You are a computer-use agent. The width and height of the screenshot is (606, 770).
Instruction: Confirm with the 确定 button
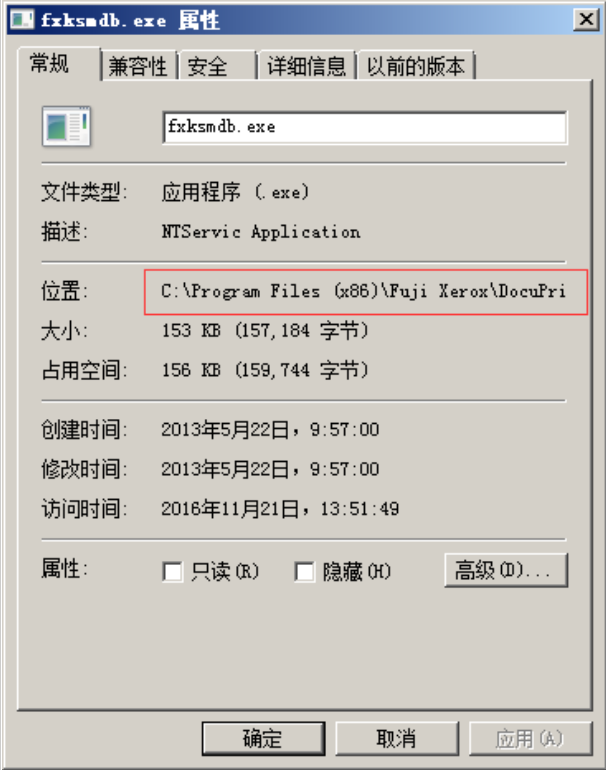(263, 739)
